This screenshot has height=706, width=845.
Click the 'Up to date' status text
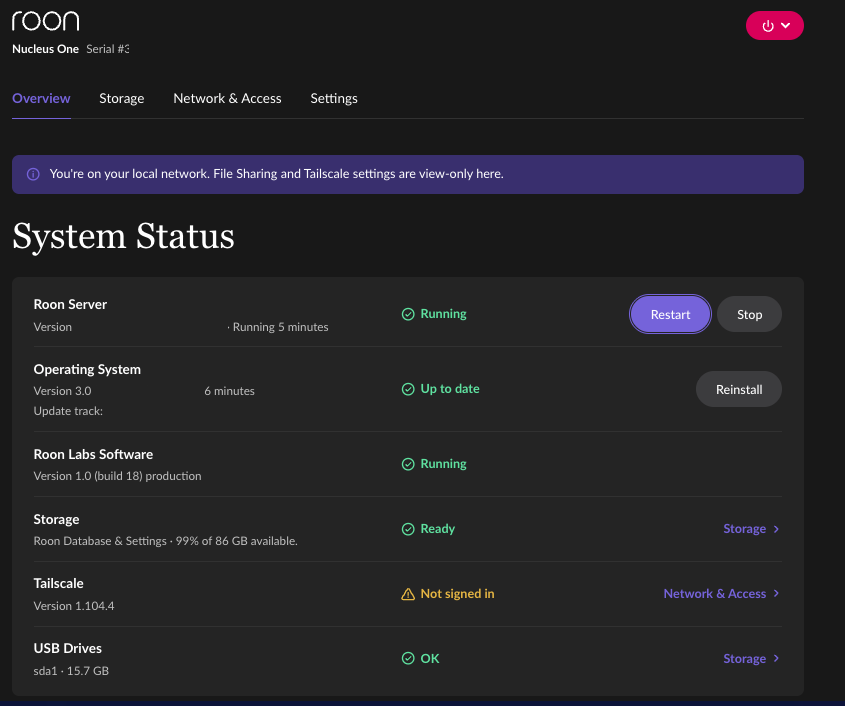coord(450,389)
